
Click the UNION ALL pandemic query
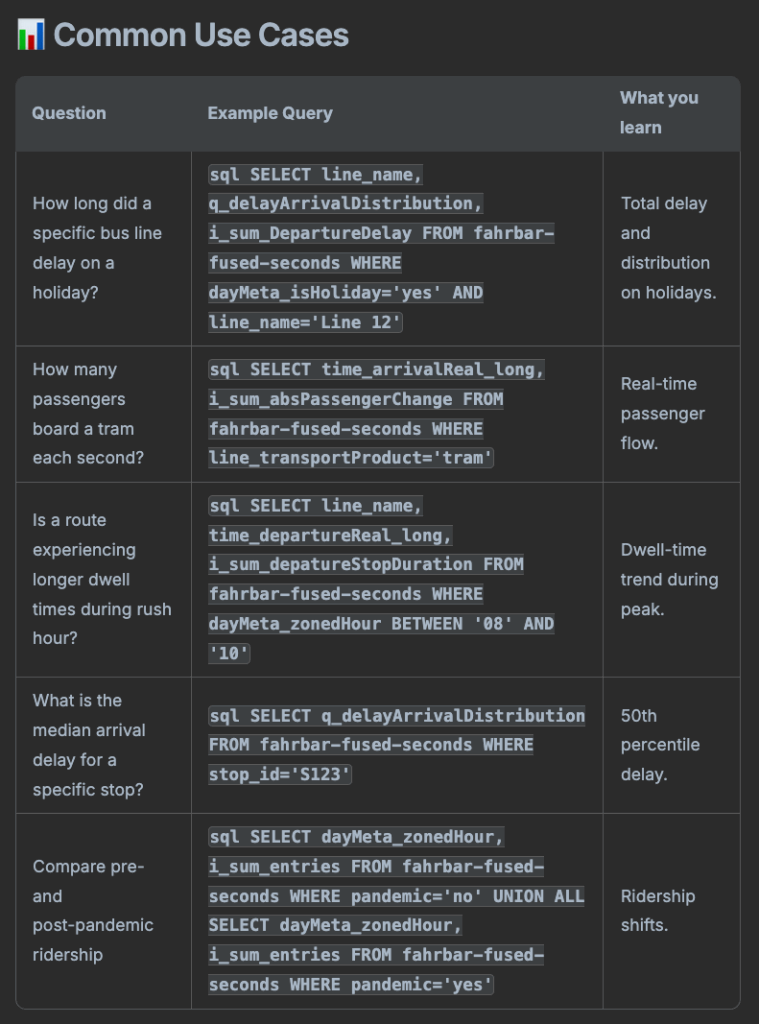396,910
